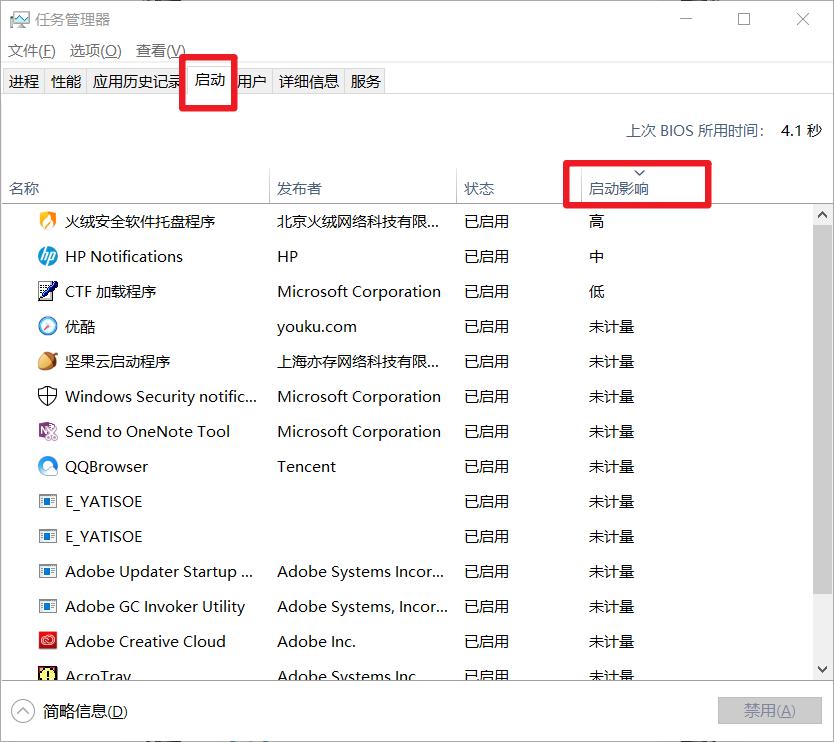Click the CTF 加载程序 pen icon
This screenshot has width=834, height=742.
click(x=46, y=291)
